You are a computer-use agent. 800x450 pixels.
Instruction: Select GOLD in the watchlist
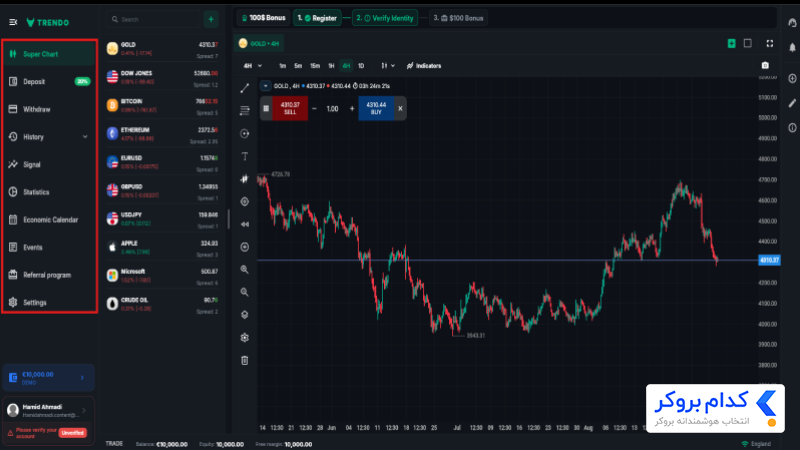tap(162, 48)
